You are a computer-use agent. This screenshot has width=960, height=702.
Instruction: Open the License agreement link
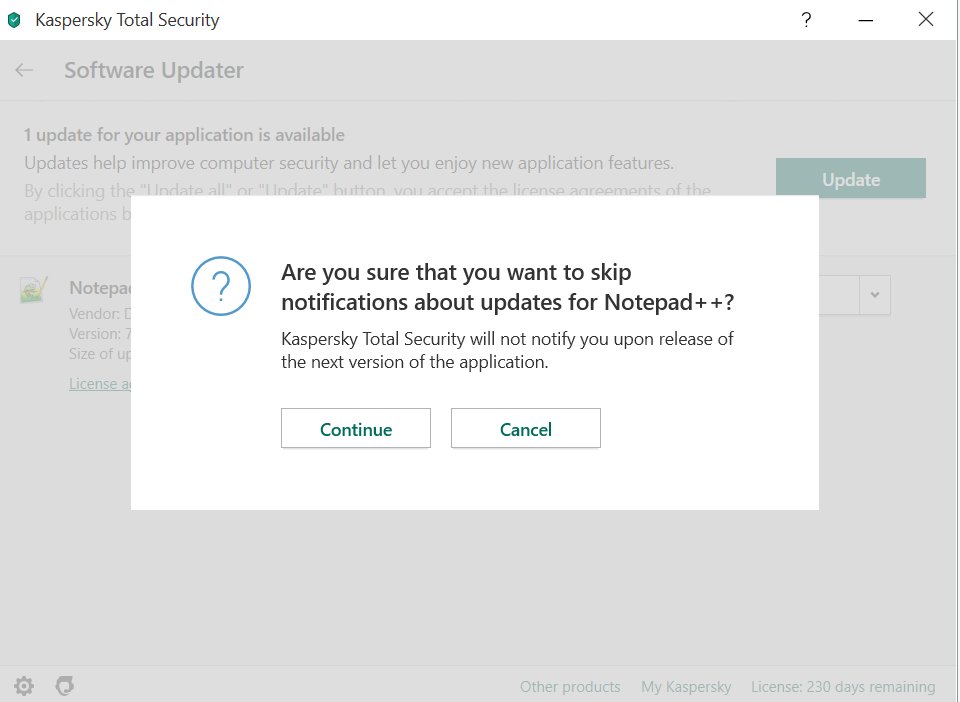tap(100, 384)
